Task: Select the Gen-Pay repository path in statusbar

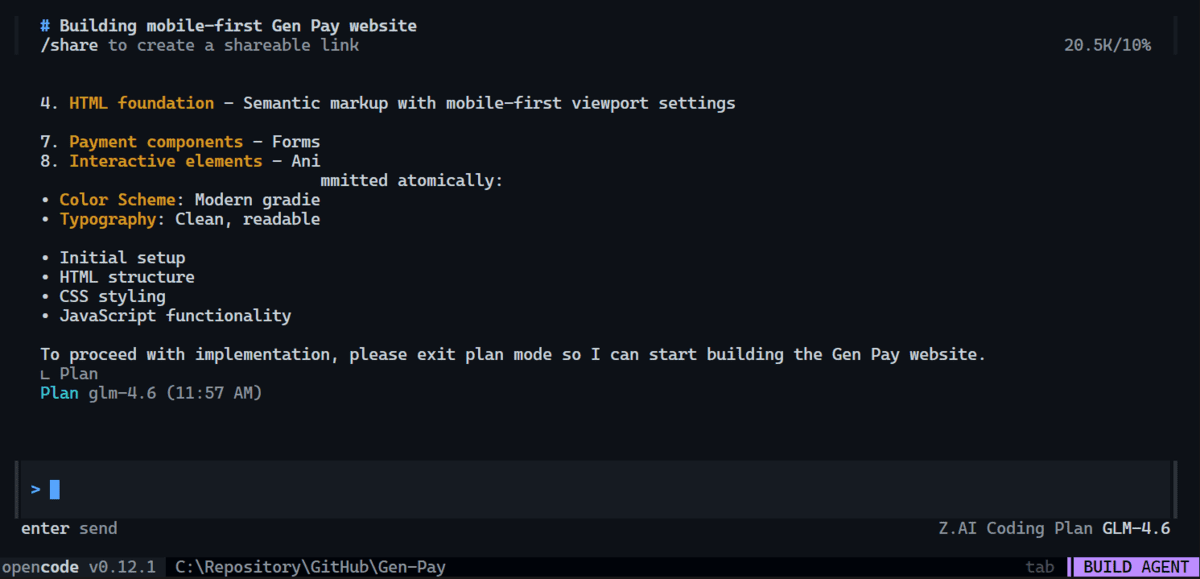Action: tap(310, 566)
